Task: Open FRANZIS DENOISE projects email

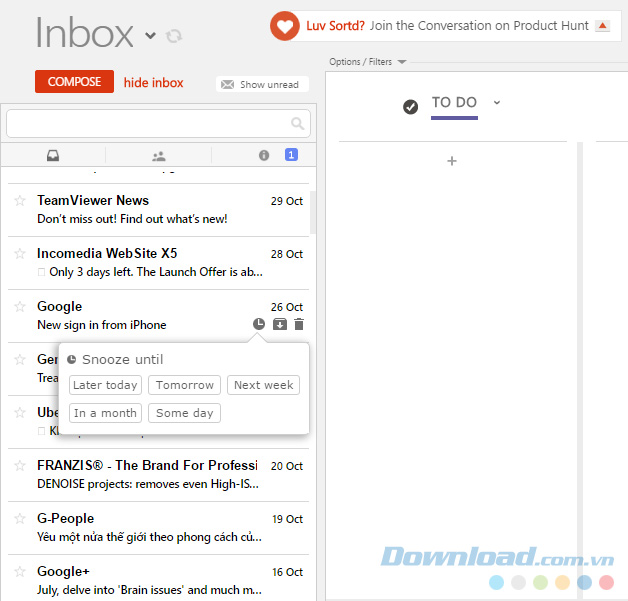Action: [158, 475]
